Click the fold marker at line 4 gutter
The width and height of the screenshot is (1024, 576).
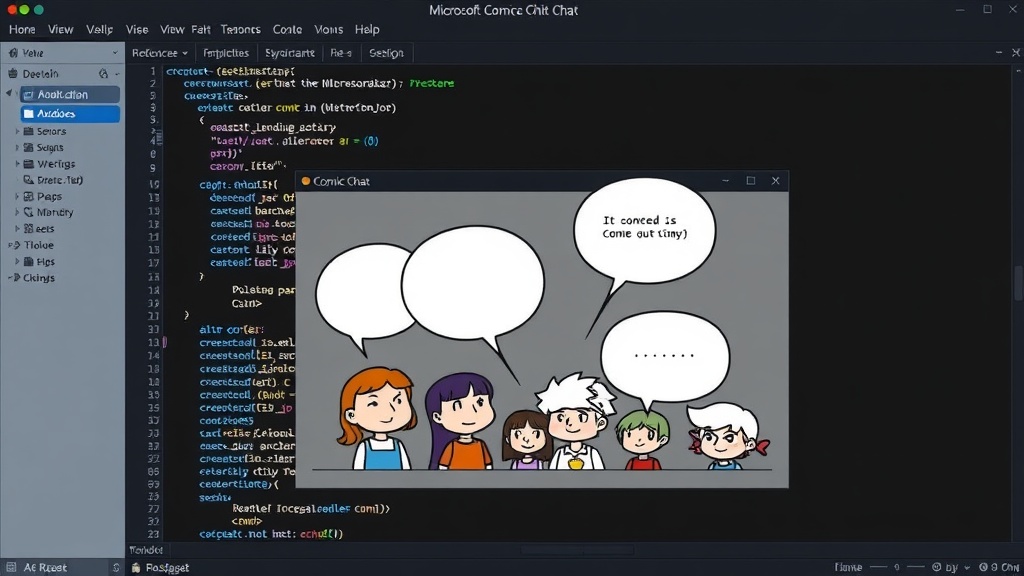[159, 138]
